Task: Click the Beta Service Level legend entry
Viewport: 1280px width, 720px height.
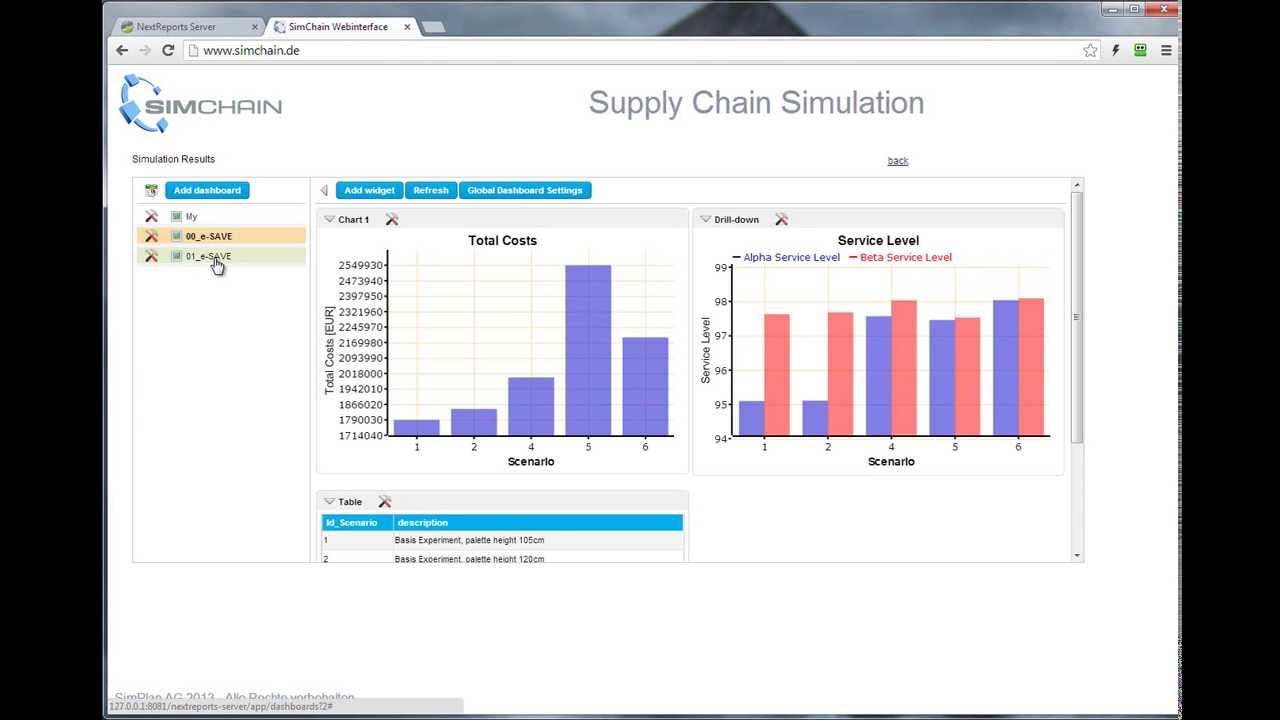Action: coord(900,257)
